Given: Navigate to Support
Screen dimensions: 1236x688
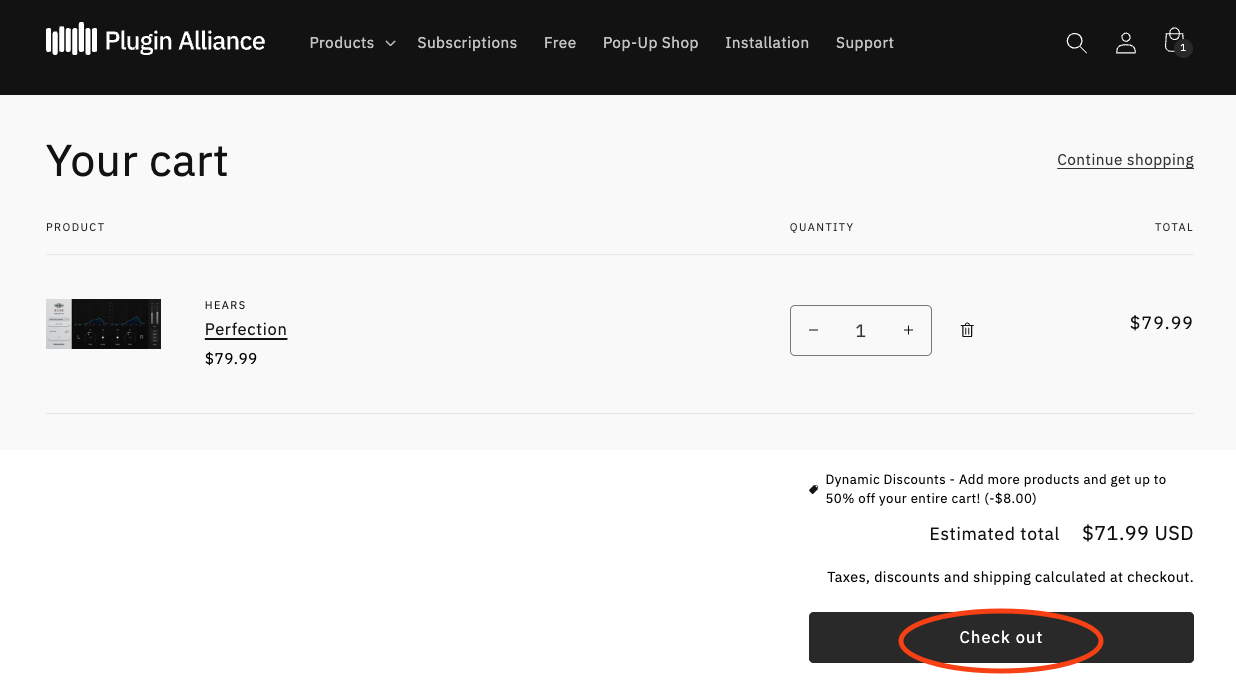Looking at the screenshot, I should (864, 43).
